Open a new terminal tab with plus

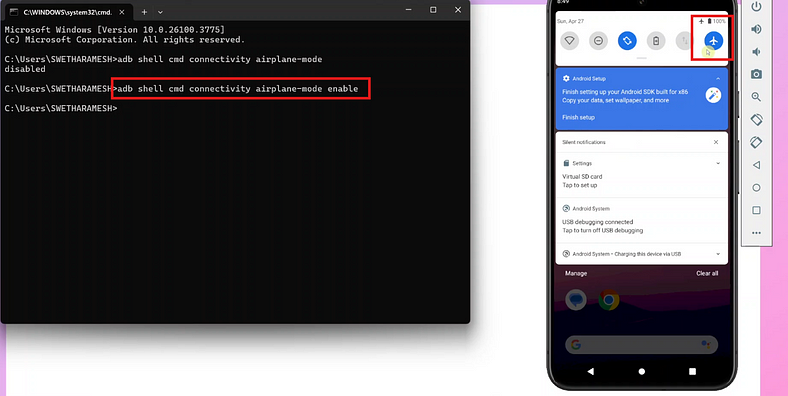click(x=144, y=12)
